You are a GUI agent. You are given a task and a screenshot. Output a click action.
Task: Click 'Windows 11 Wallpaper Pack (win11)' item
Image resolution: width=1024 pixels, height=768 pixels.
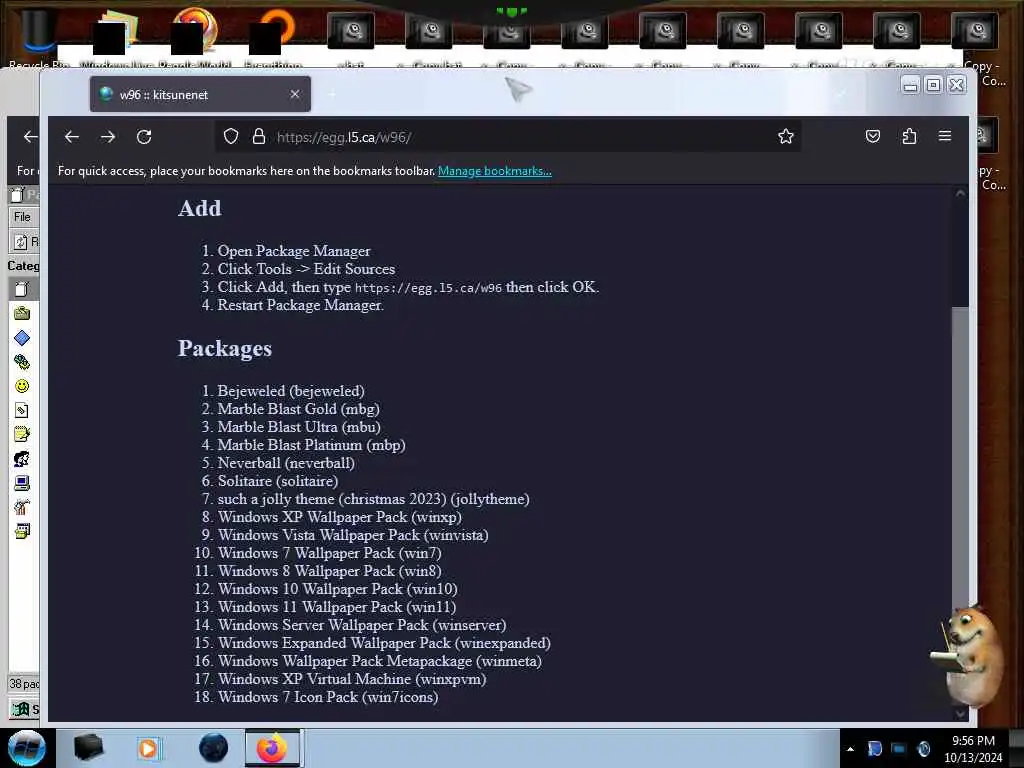pos(337,607)
